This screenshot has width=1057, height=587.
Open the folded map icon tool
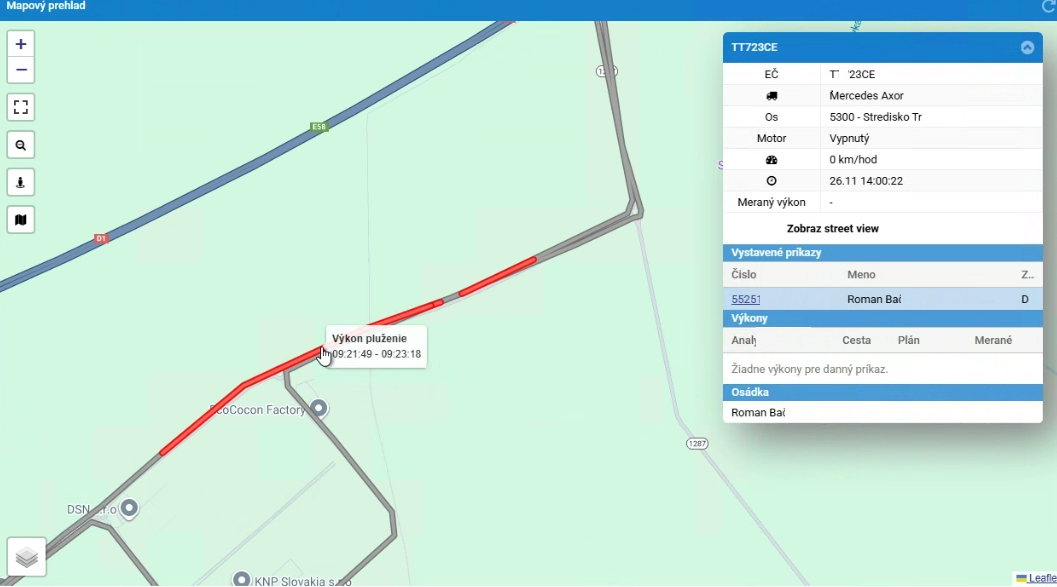pyautogui.click(x=21, y=220)
